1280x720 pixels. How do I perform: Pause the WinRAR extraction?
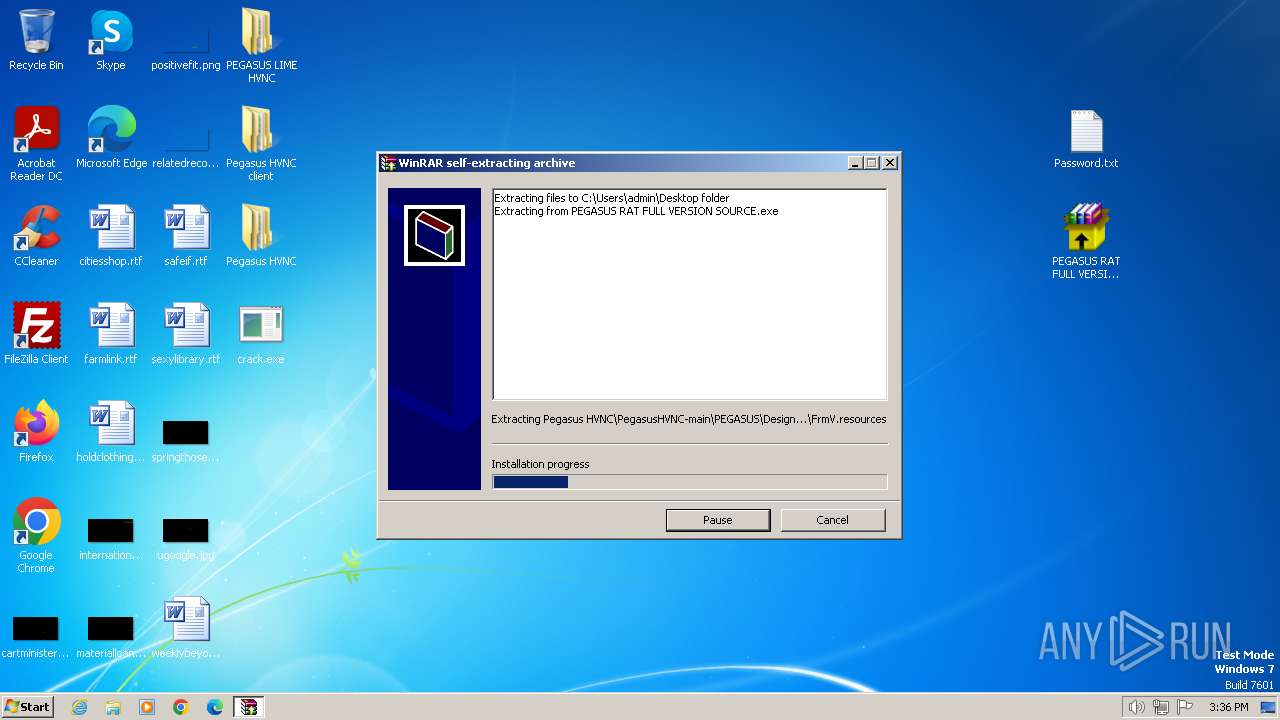point(718,520)
